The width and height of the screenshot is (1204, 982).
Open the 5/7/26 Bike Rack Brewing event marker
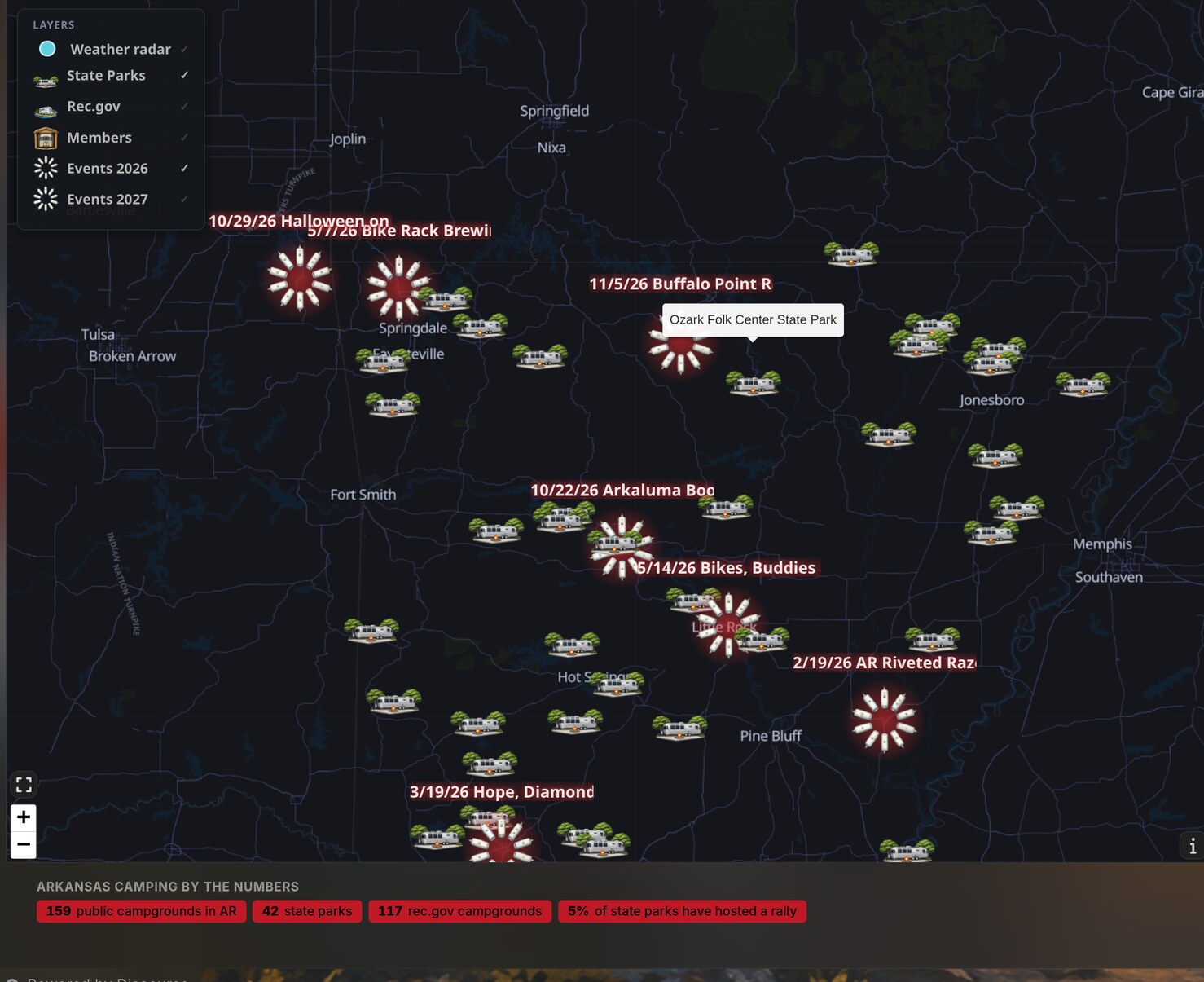pyautogui.click(x=398, y=287)
